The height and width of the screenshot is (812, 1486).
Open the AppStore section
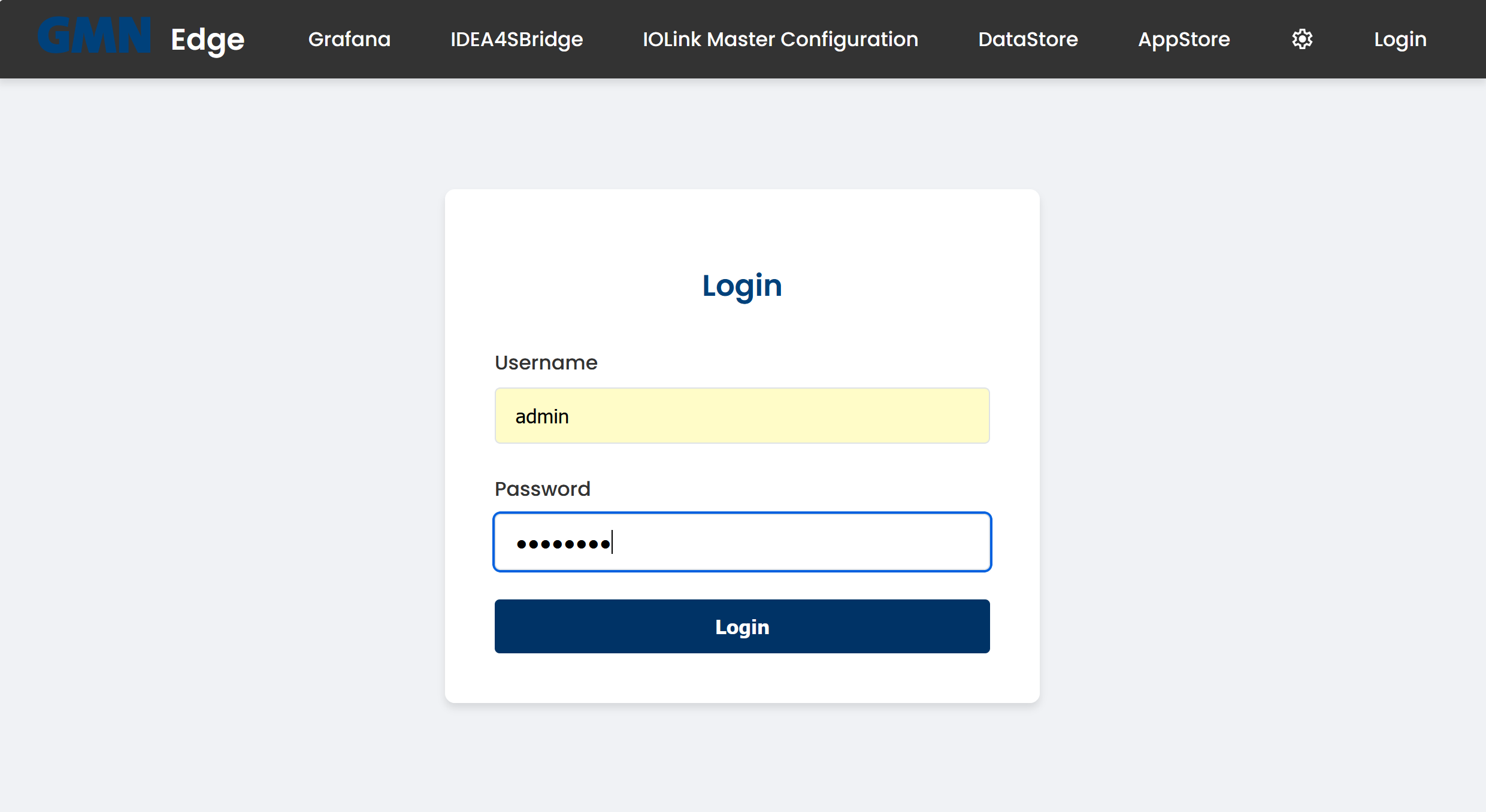pos(1184,40)
